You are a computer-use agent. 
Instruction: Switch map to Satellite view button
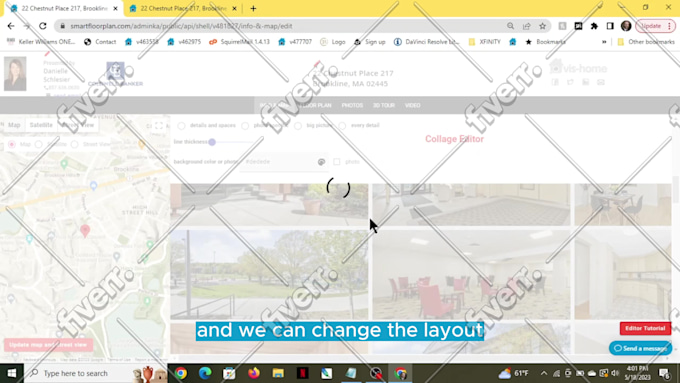pyautogui.click(x=41, y=125)
